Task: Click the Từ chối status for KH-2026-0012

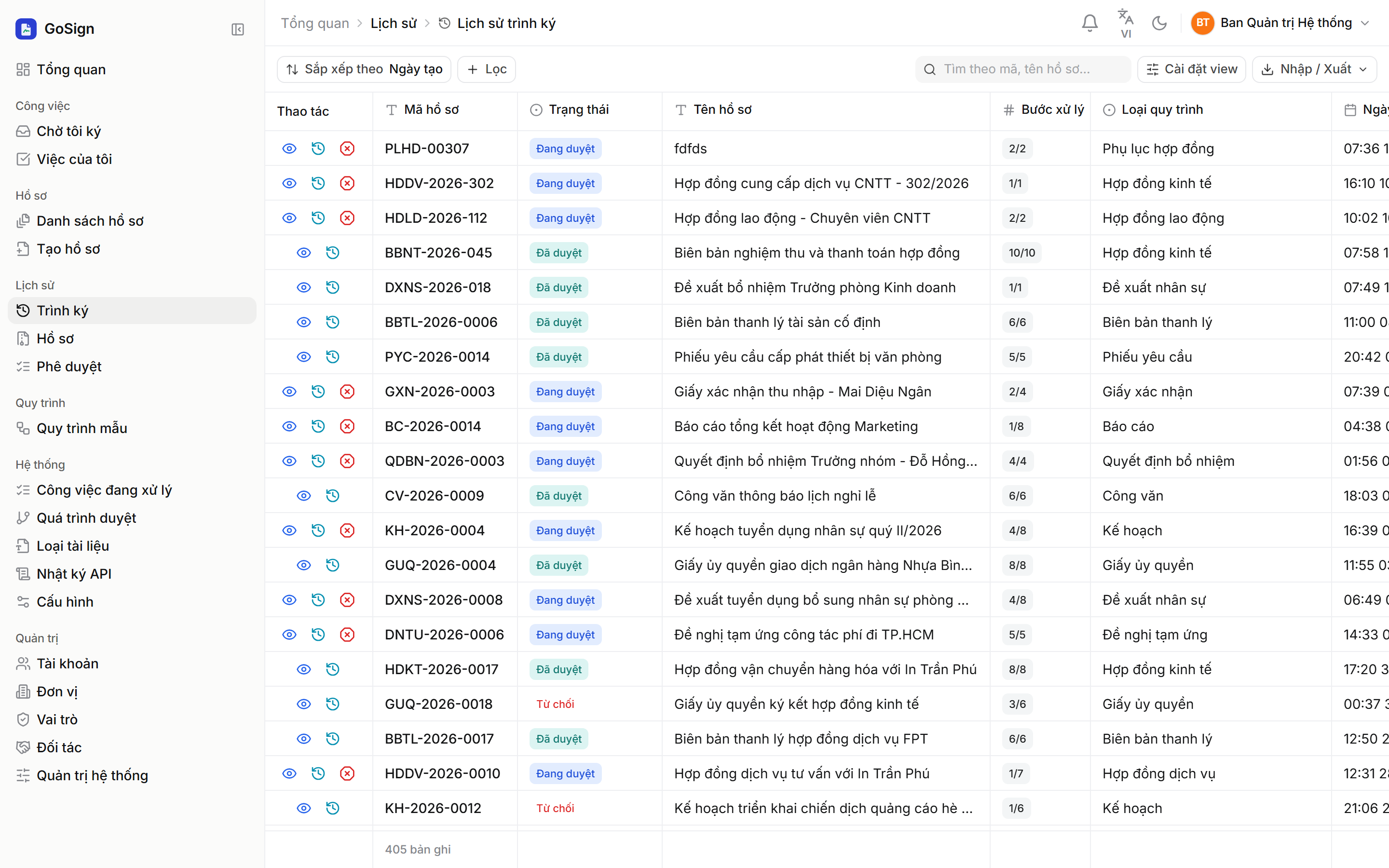Action: [555, 808]
